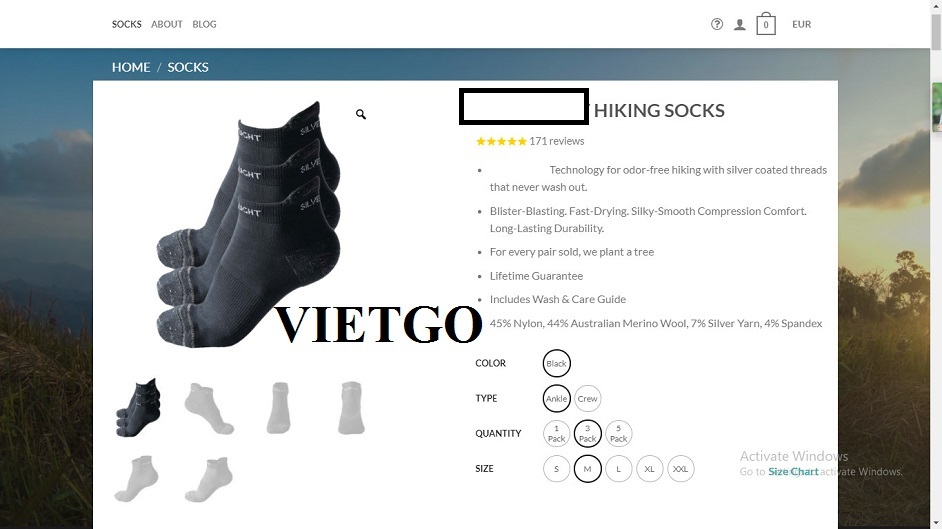The height and width of the screenshot is (529, 942).
Task: Pick size XL
Action: coord(649,469)
